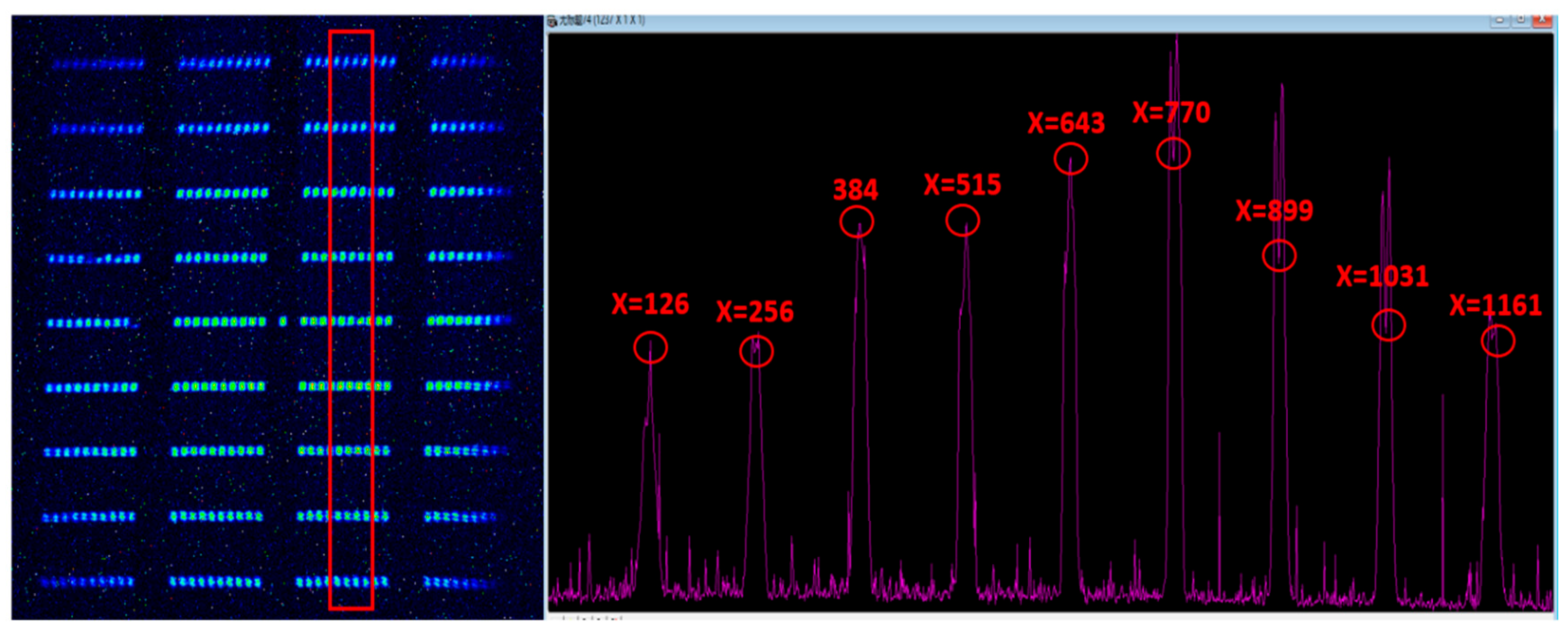This screenshot has height=631, width=1568.
Task: Click the profile window's title bar icon
Action: coord(551,21)
